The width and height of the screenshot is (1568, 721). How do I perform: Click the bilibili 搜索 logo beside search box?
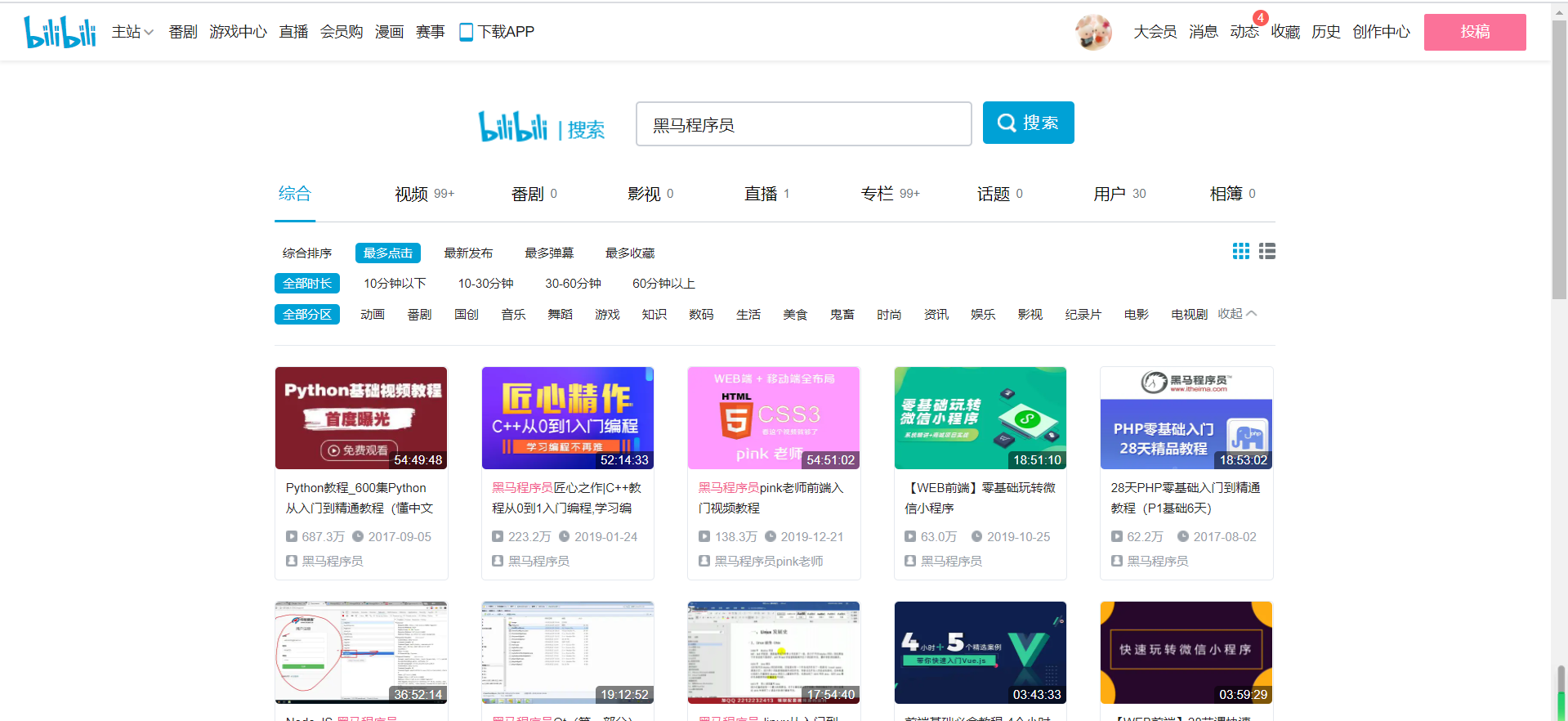point(541,127)
